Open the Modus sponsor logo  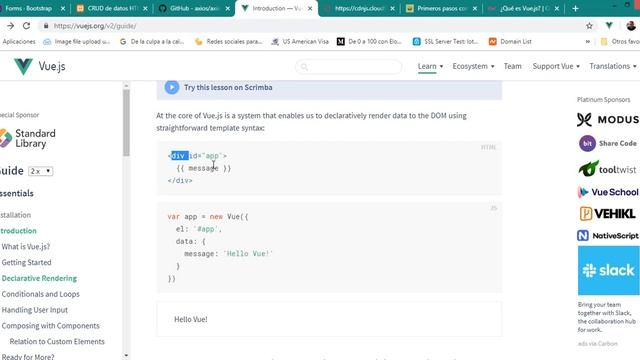coord(608,120)
